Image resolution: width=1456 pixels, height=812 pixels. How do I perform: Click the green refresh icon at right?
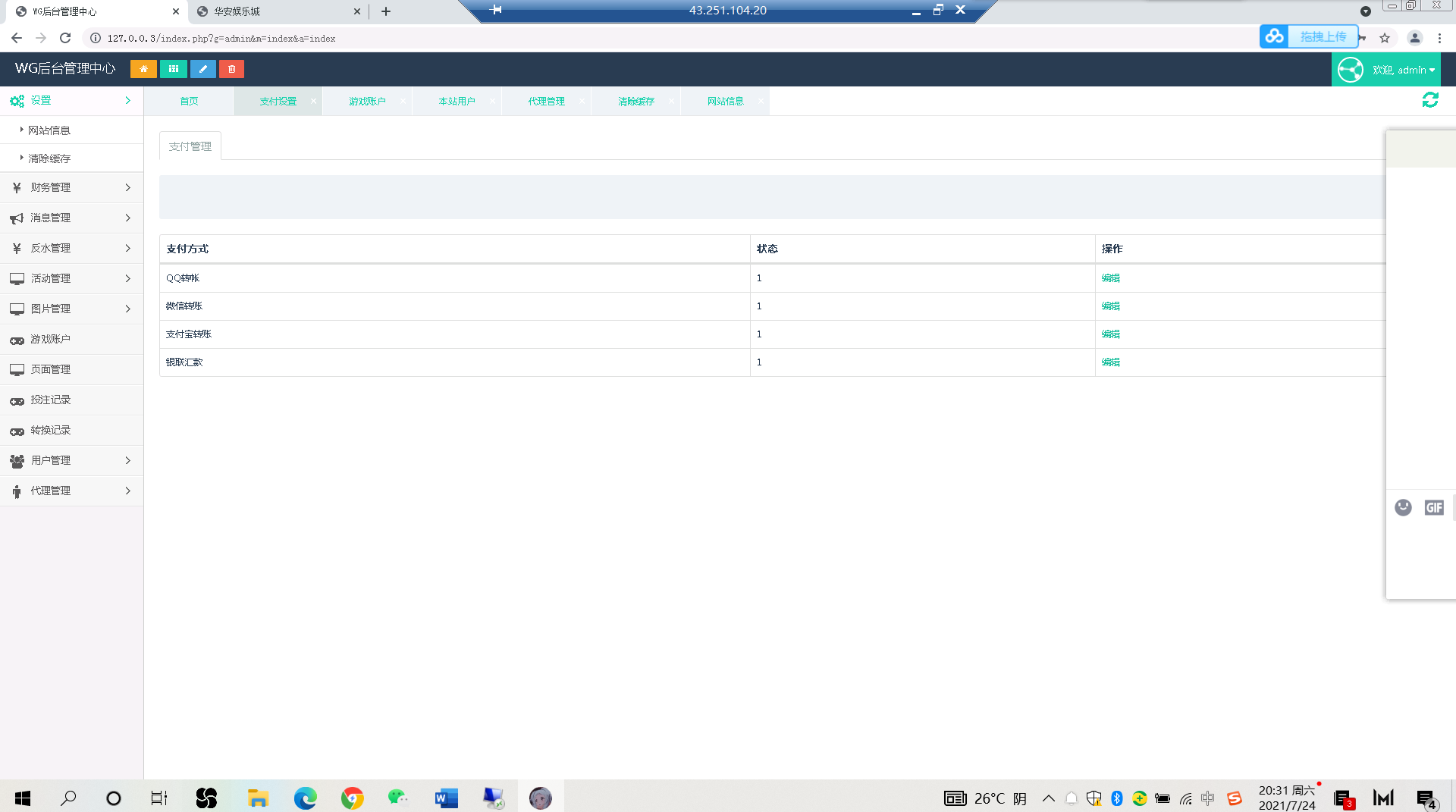[1430, 100]
